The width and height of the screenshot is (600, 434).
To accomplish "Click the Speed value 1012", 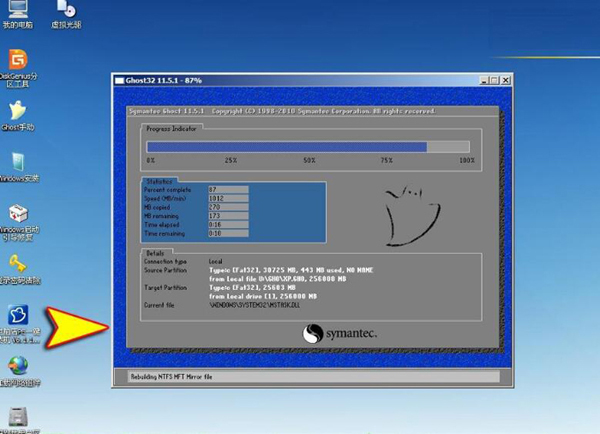I will click(228, 198).
